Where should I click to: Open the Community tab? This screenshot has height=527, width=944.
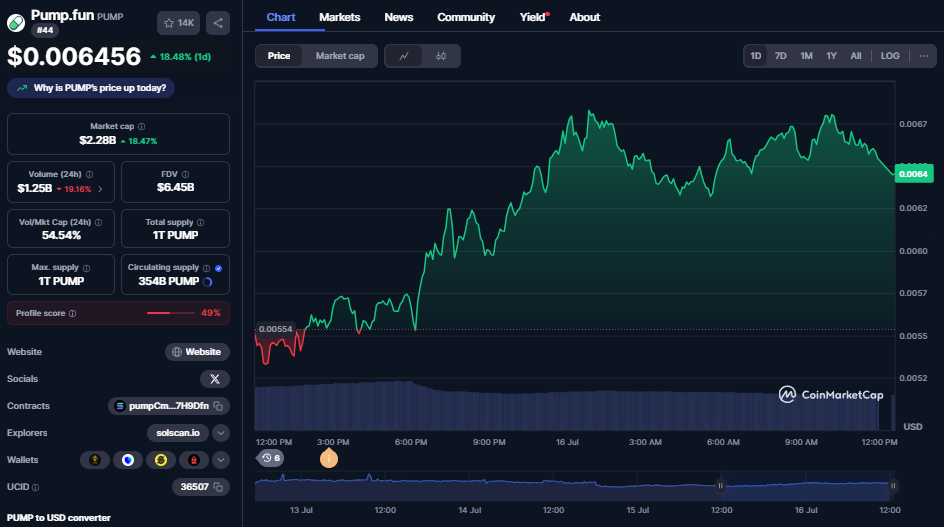click(x=466, y=17)
